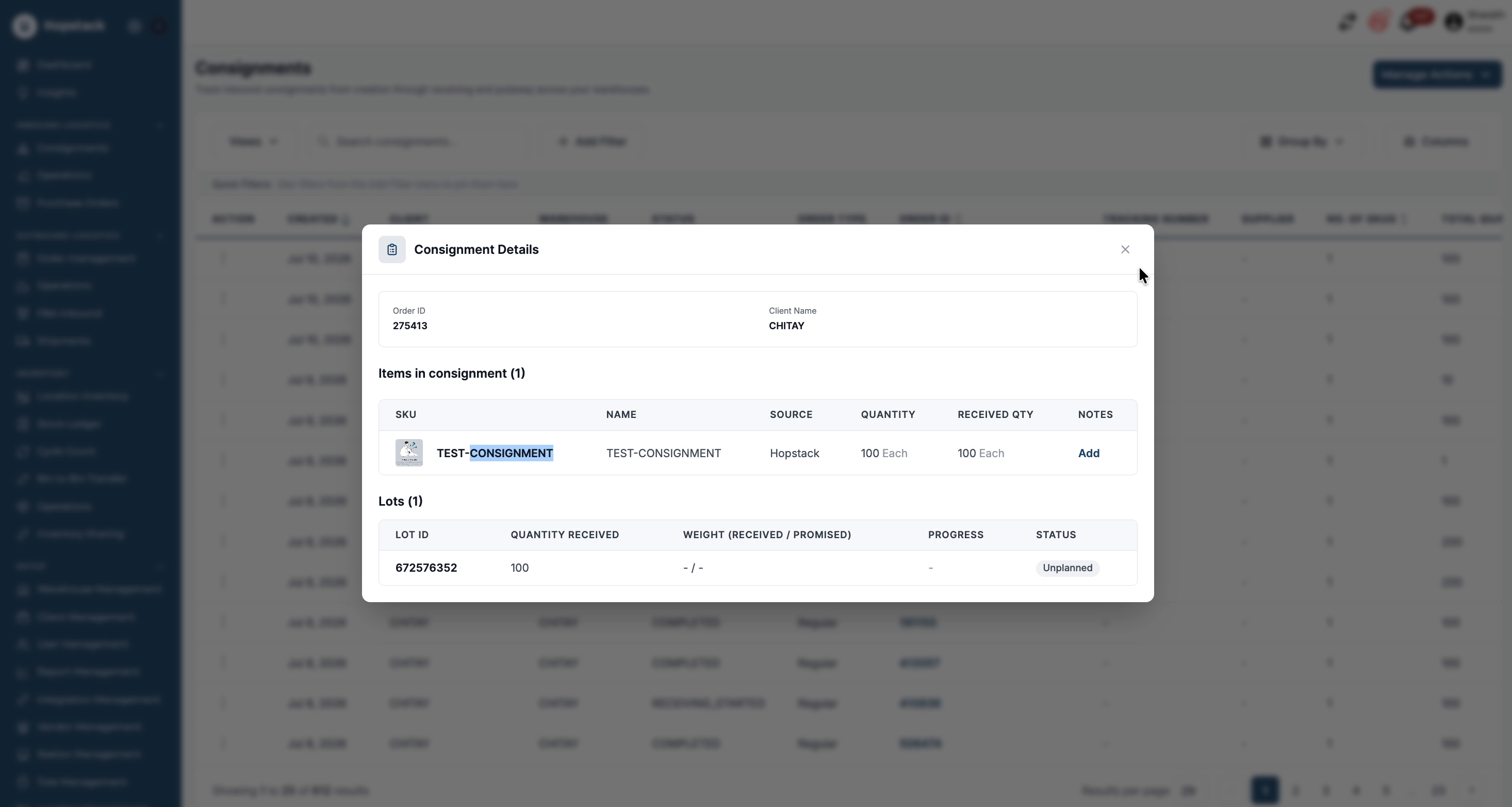The width and height of the screenshot is (1512, 807).
Task: Click the SOURCE column header
Action: pyautogui.click(x=791, y=415)
